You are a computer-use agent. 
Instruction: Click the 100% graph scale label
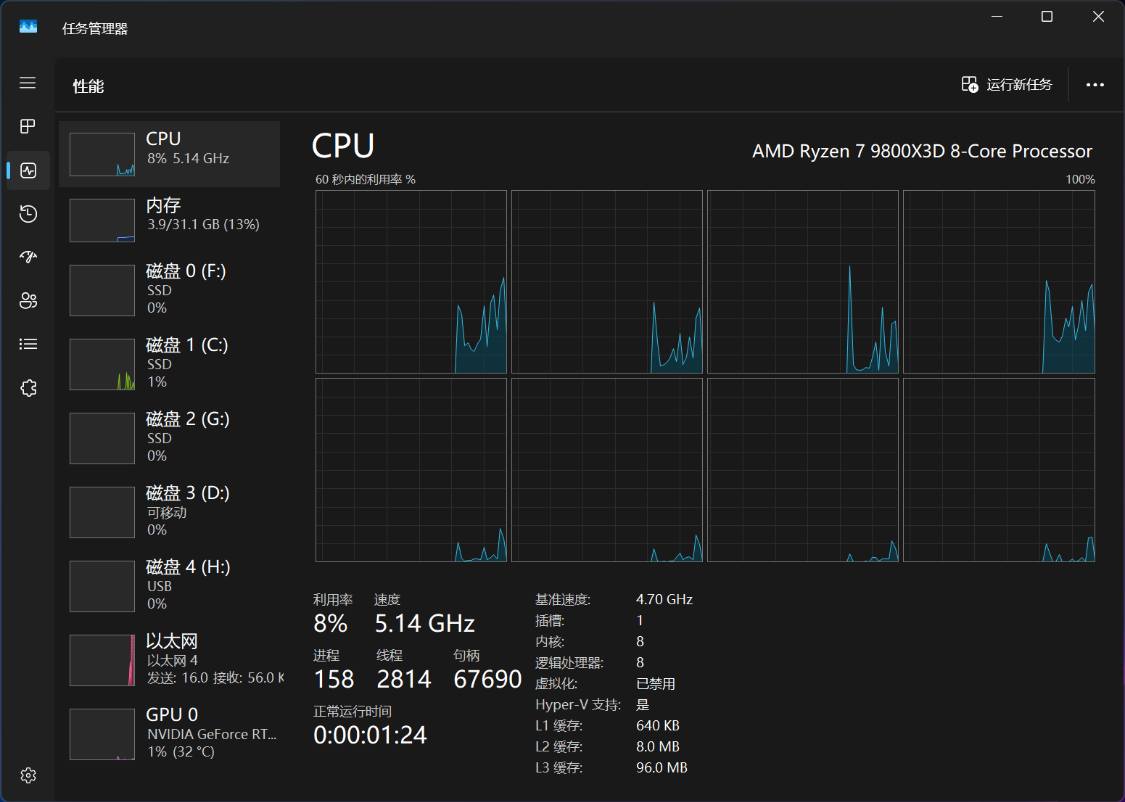1081,179
